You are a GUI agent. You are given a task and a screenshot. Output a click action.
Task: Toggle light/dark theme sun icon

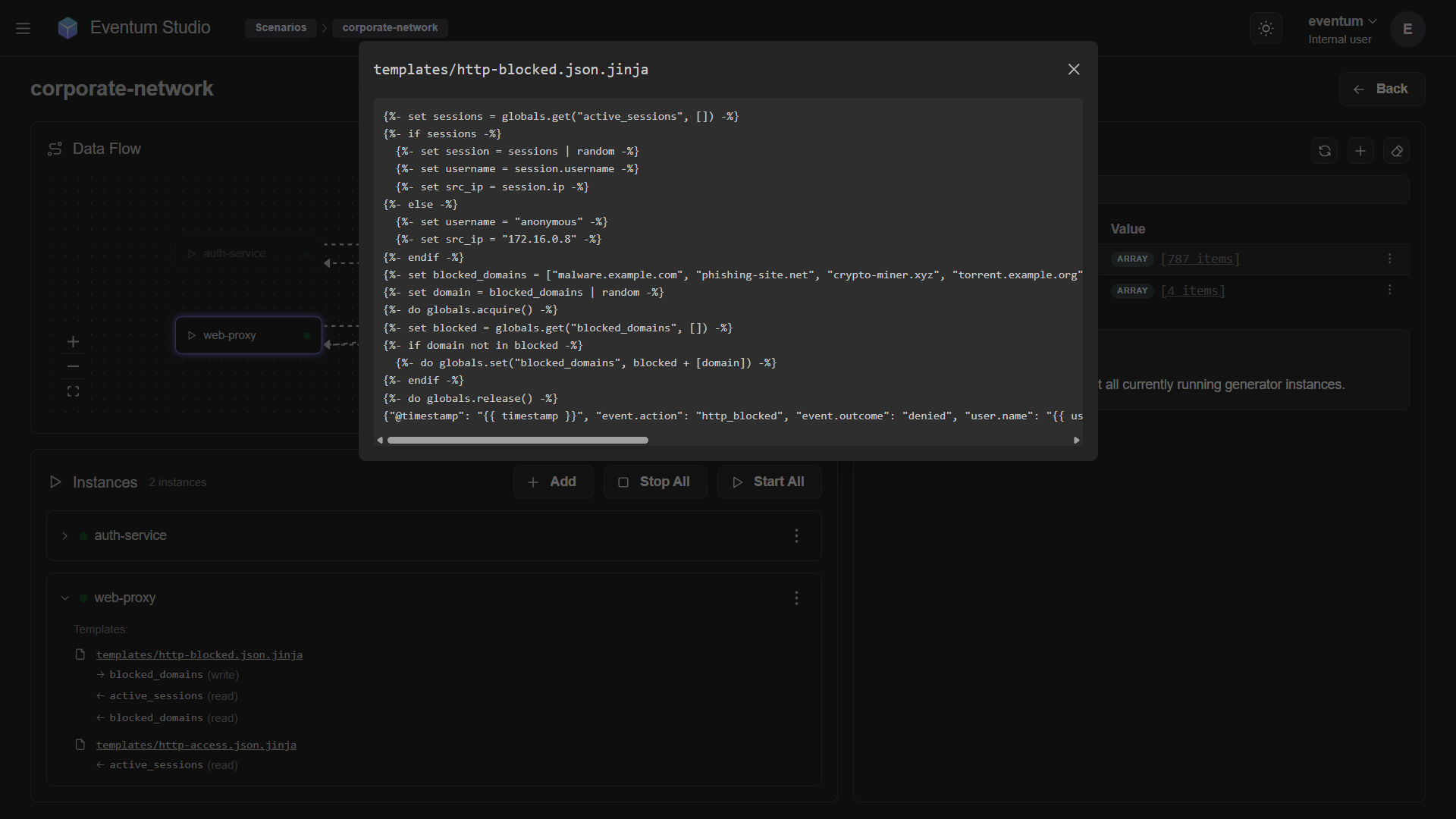(x=1266, y=28)
